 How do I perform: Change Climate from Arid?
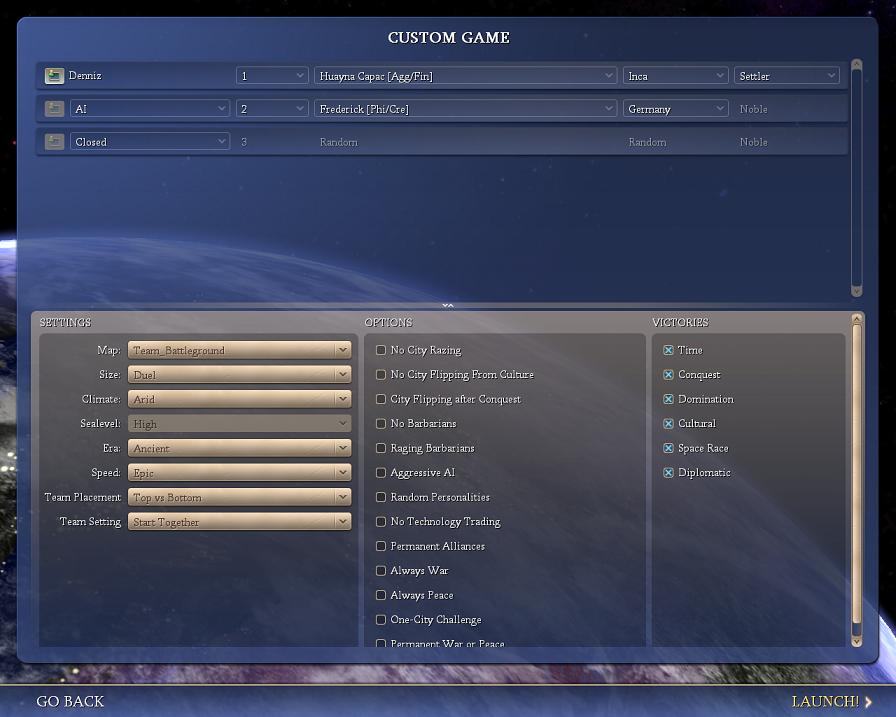pyautogui.click(x=239, y=399)
